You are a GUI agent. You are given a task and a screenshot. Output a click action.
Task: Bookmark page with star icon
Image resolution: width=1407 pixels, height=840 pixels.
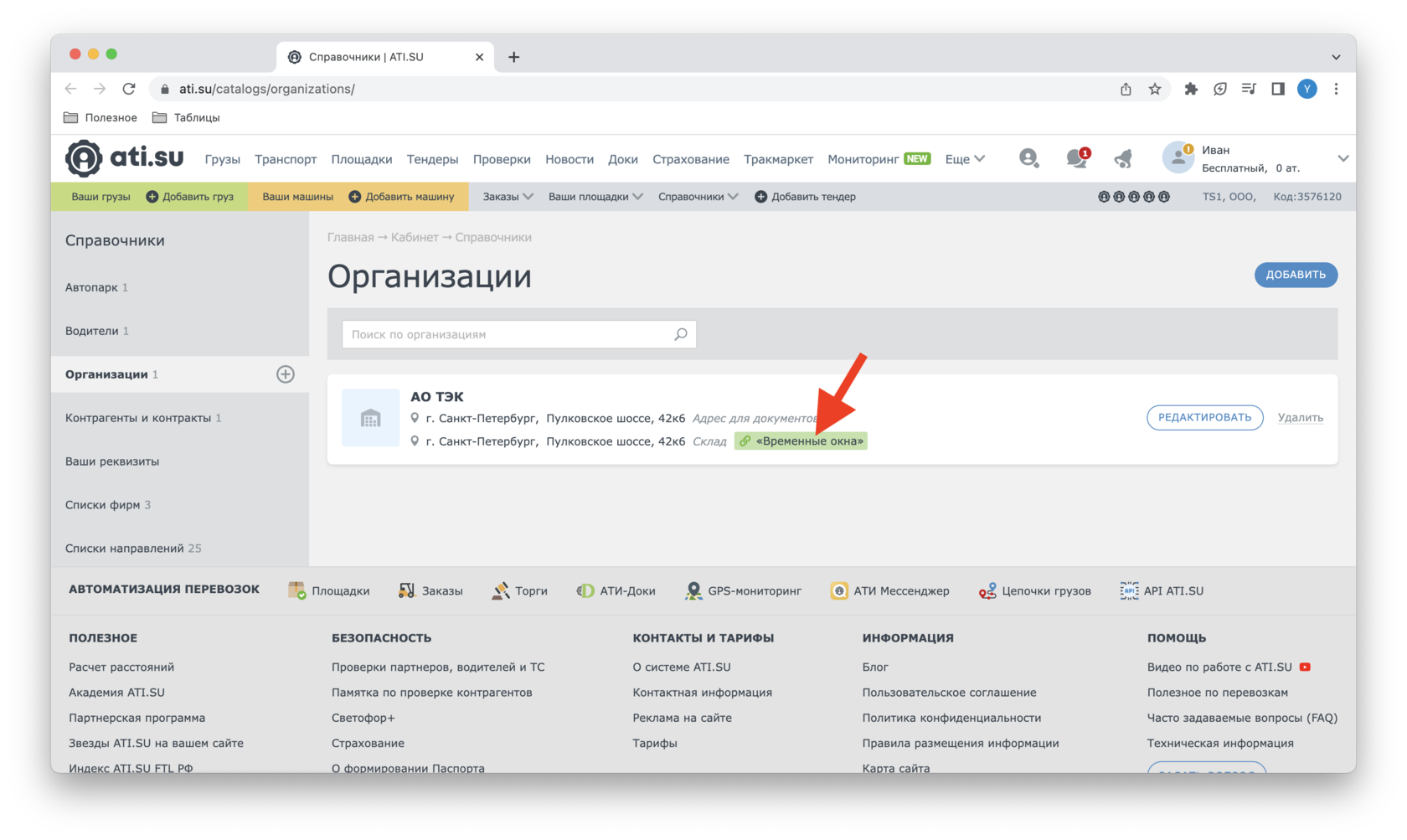(x=1155, y=89)
